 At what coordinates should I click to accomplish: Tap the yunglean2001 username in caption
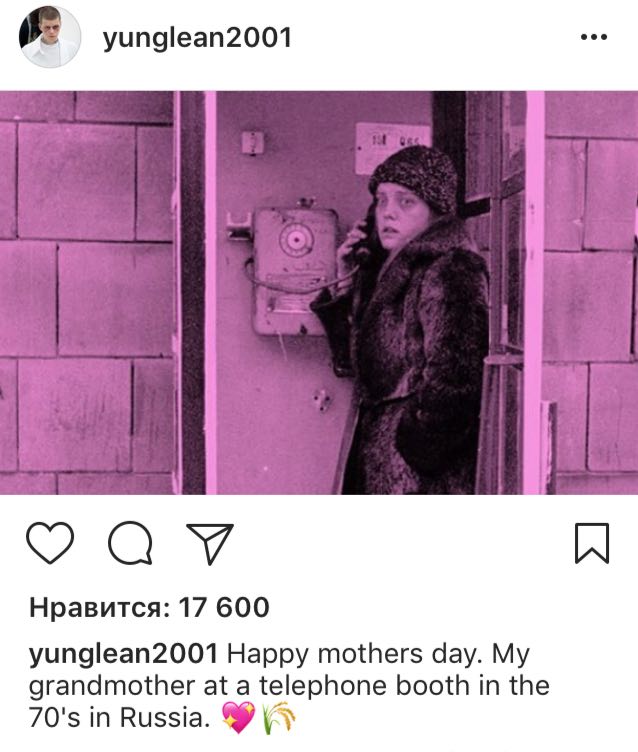[123, 655]
